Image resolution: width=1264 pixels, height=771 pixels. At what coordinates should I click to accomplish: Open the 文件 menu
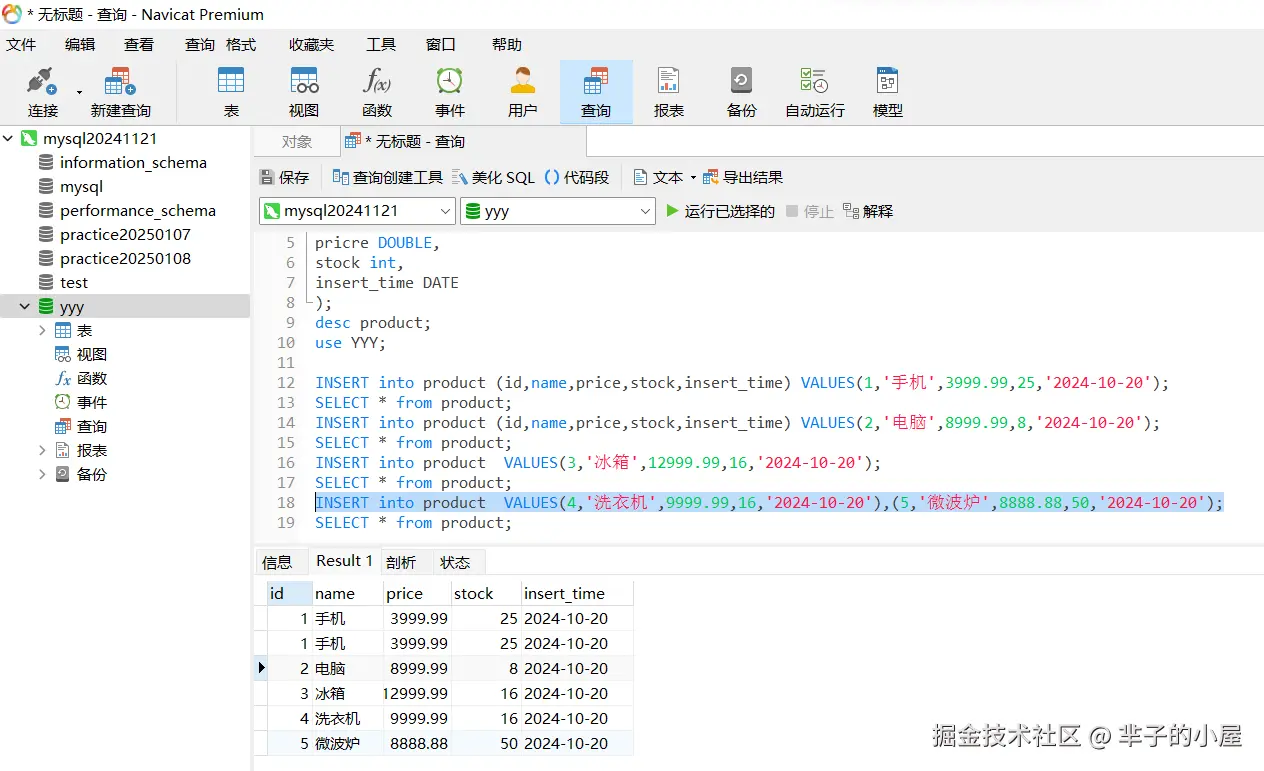[21, 44]
